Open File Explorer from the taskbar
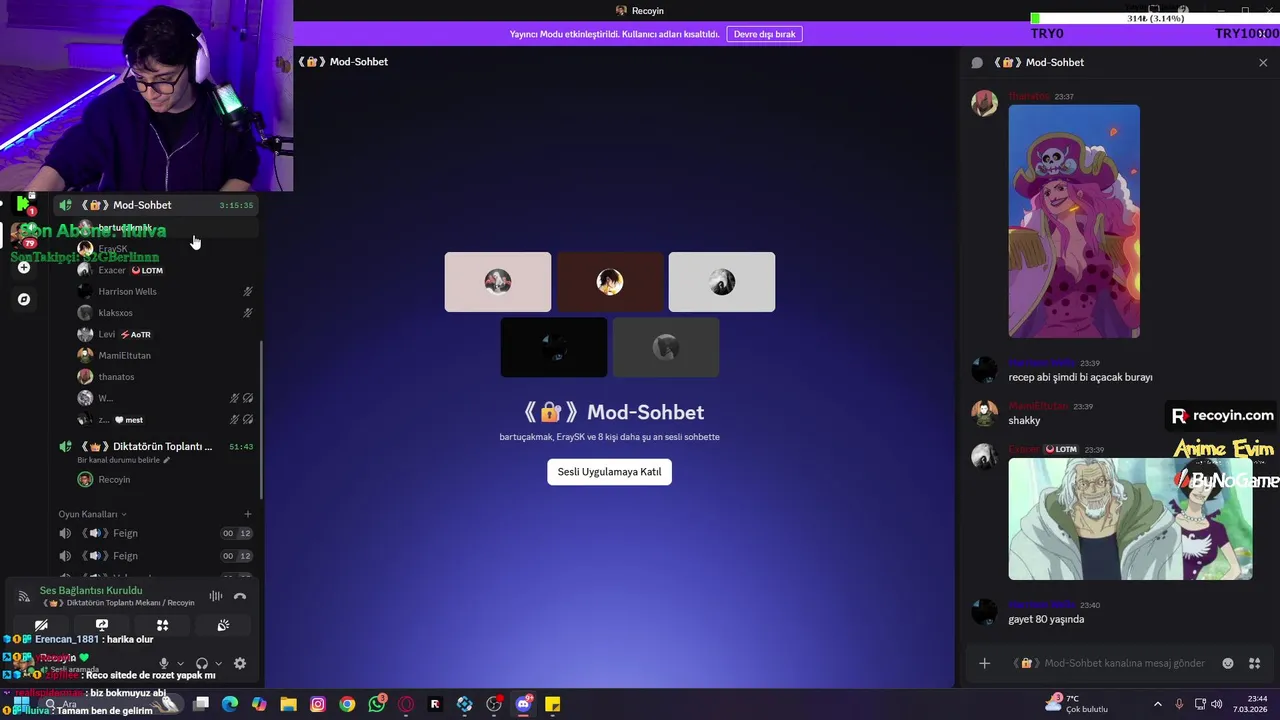Viewport: 1280px width, 720px height. (288, 704)
